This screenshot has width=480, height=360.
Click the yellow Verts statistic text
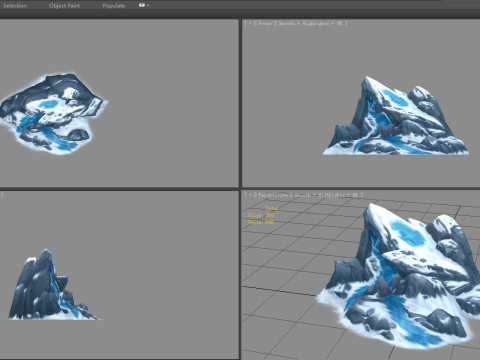[x=261, y=222]
